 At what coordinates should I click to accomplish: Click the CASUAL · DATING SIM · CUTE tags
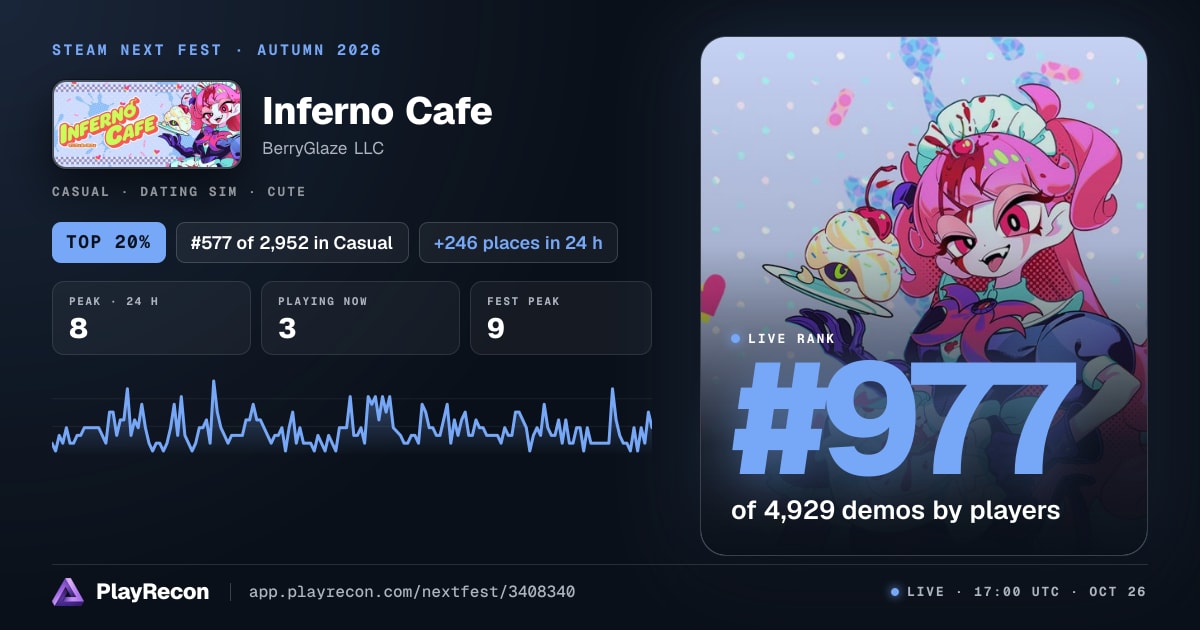(179, 191)
